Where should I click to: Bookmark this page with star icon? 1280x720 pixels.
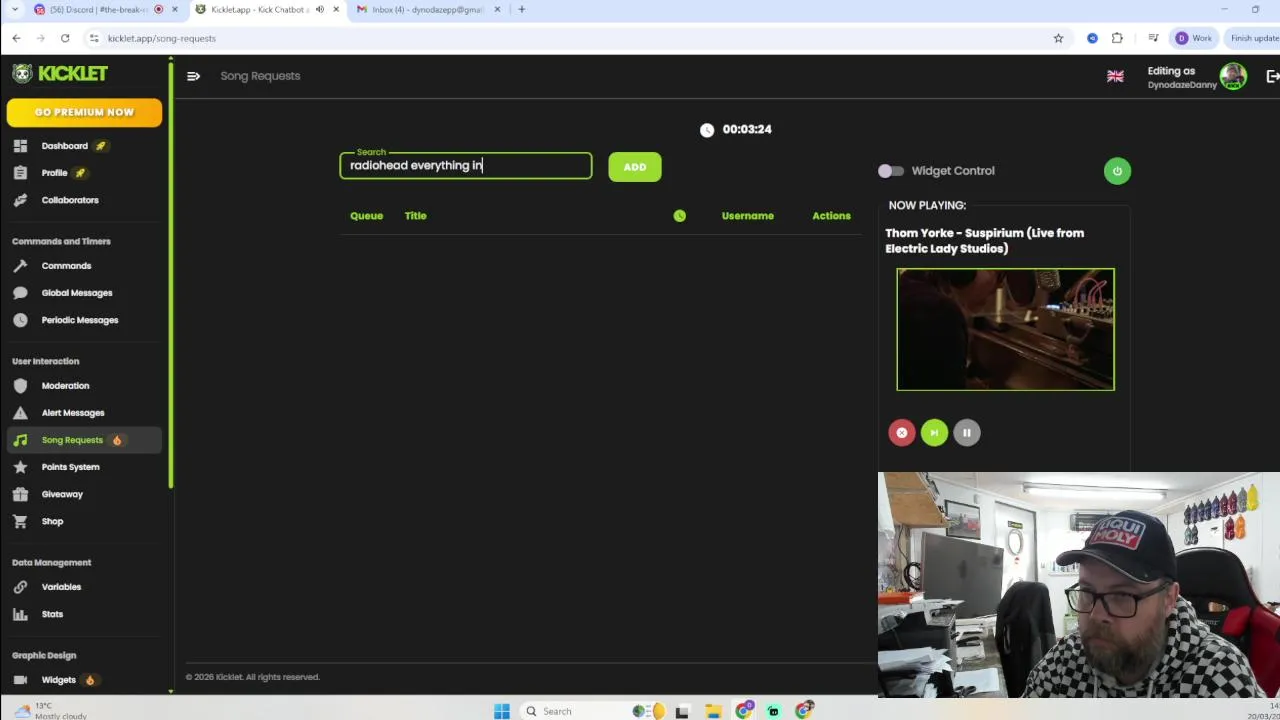[1058, 38]
